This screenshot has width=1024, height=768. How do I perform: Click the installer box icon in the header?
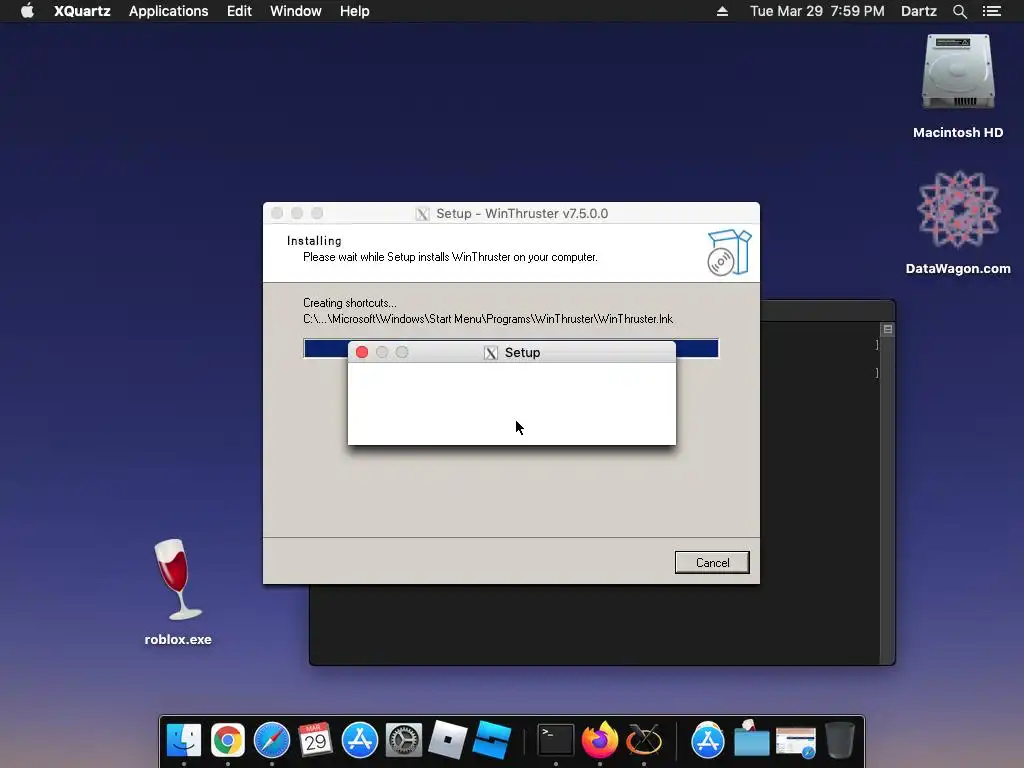pos(729,253)
